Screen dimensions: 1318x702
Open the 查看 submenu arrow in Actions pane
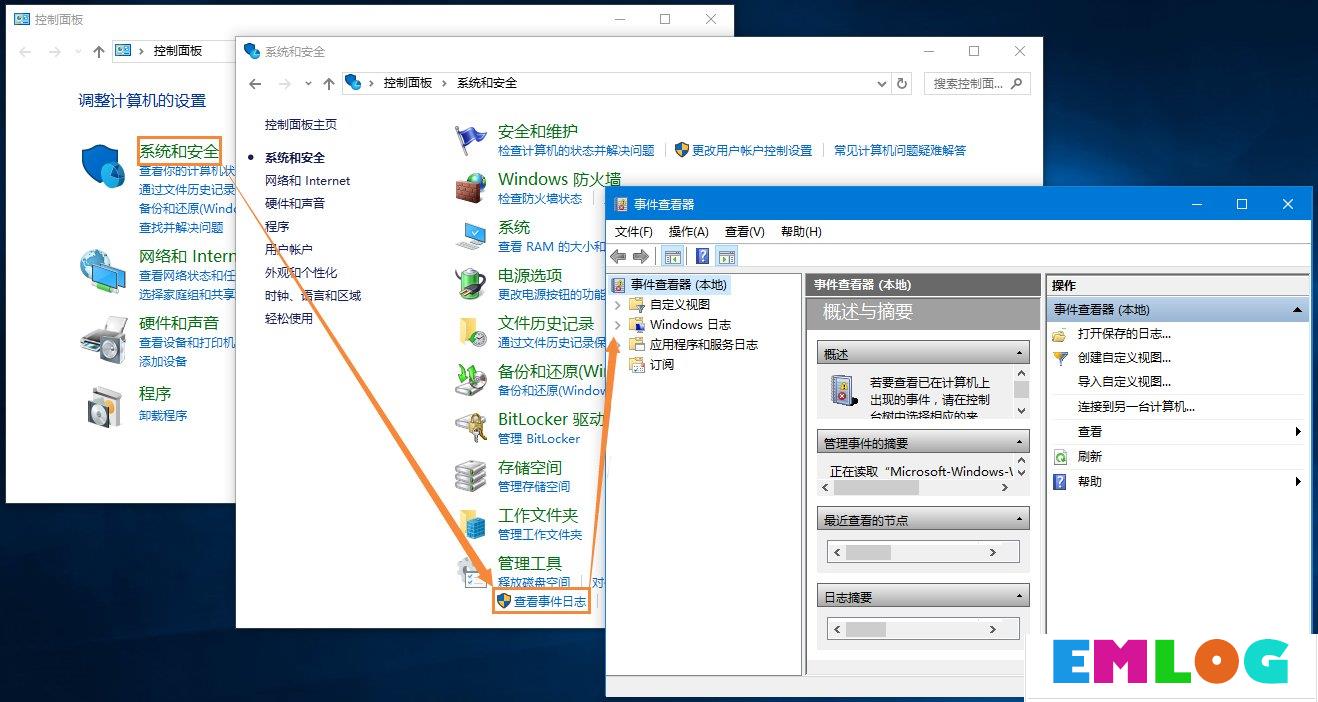(x=1298, y=432)
